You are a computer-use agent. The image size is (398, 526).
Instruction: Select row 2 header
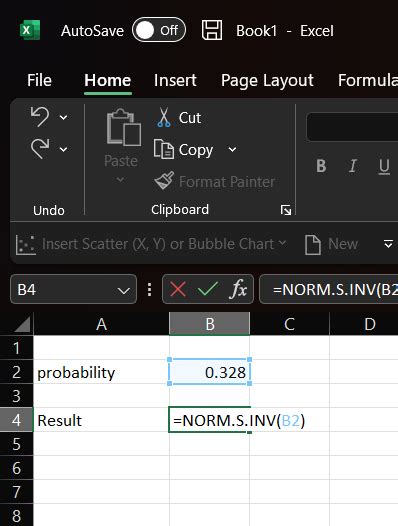click(x=16, y=372)
